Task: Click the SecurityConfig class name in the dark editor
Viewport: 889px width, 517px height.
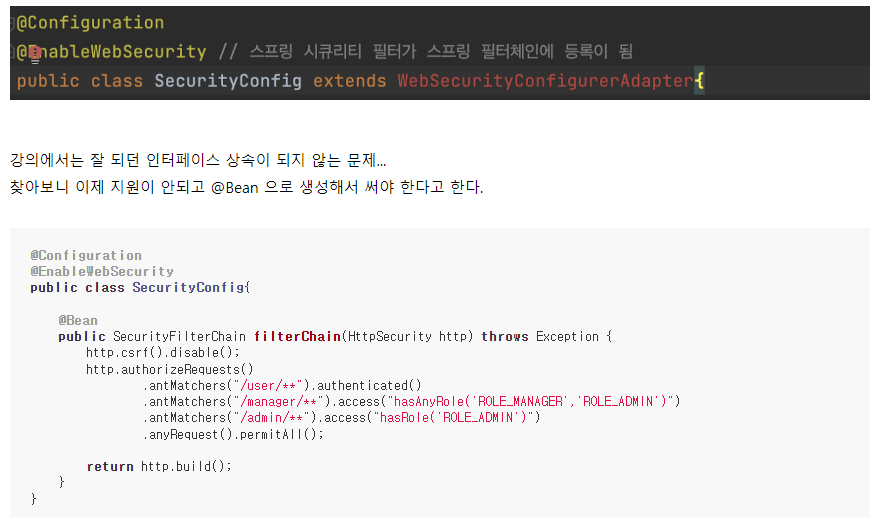Action: pos(228,80)
